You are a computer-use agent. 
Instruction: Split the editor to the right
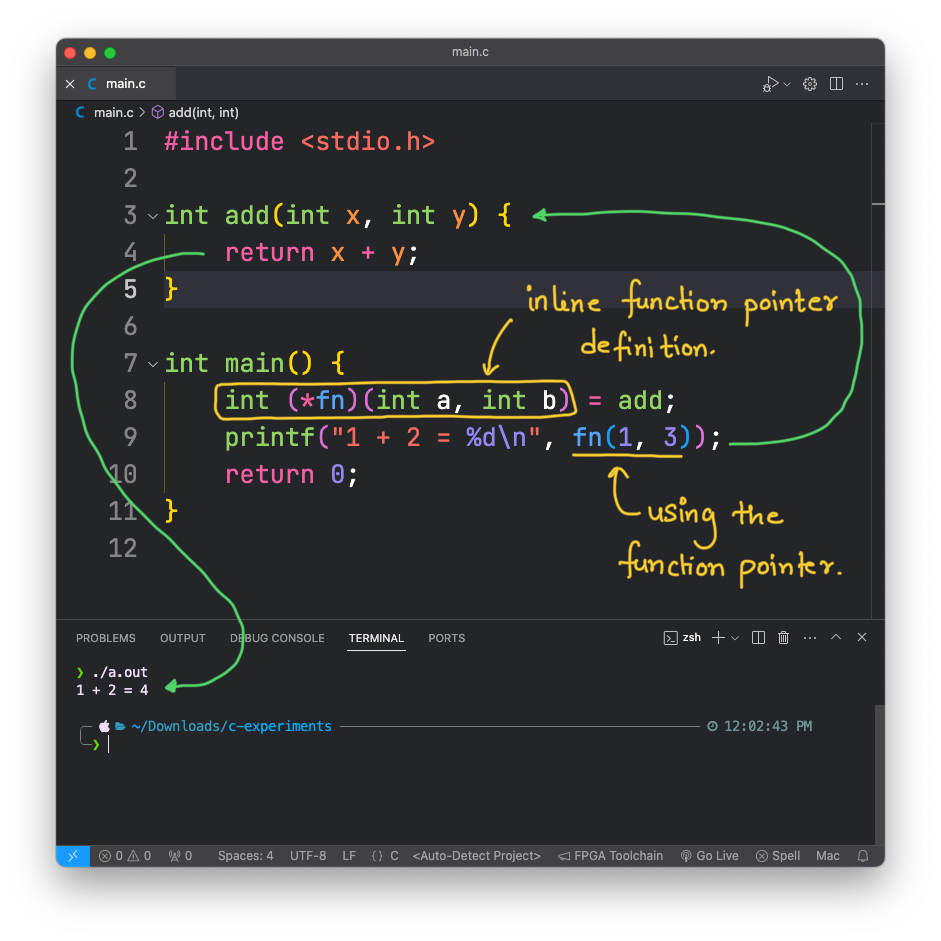click(837, 84)
